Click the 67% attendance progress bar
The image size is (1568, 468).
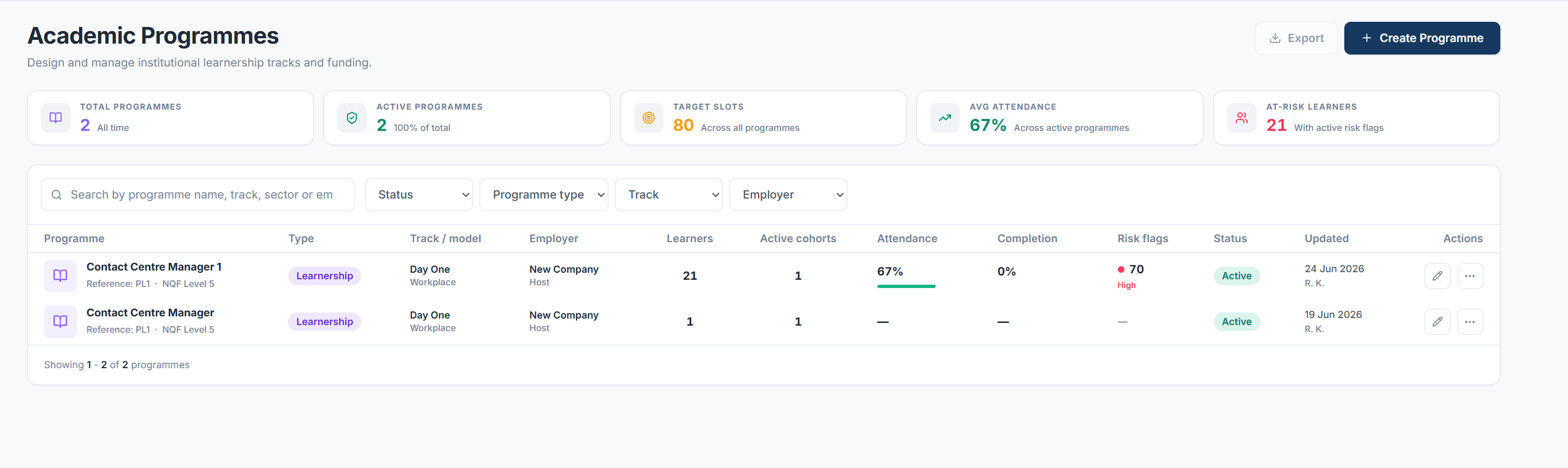click(x=906, y=286)
